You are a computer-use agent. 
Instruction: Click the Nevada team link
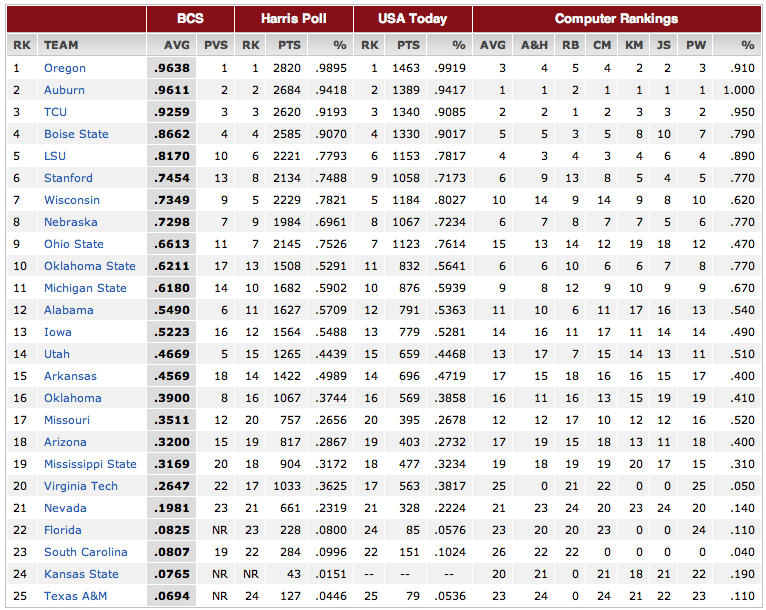click(x=65, y=507)
